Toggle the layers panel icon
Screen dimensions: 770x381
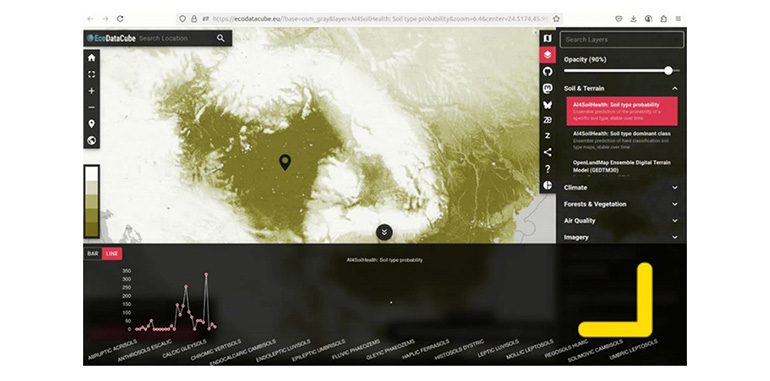click(548, 55)
